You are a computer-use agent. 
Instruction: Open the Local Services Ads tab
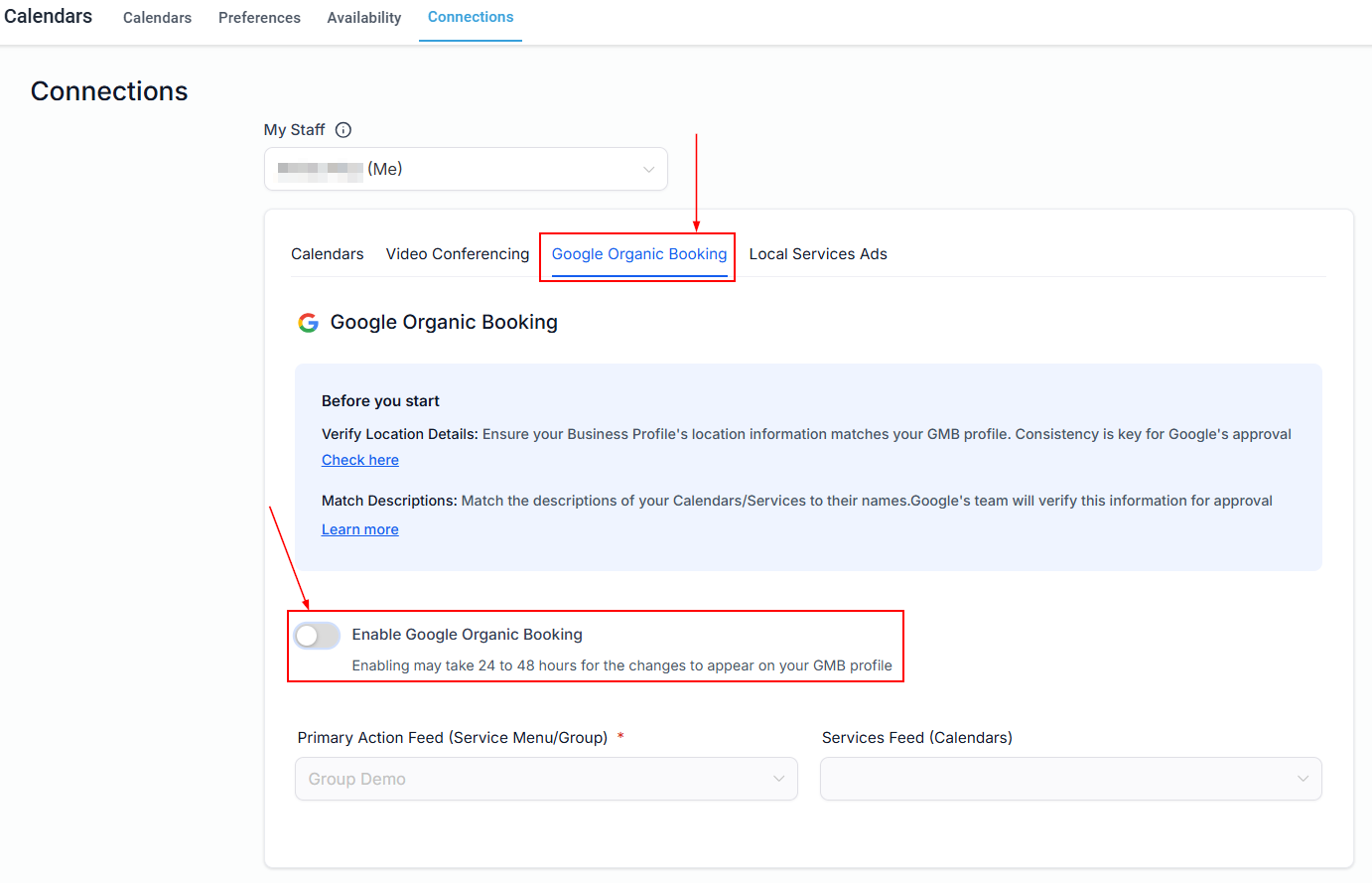[818, 254]
